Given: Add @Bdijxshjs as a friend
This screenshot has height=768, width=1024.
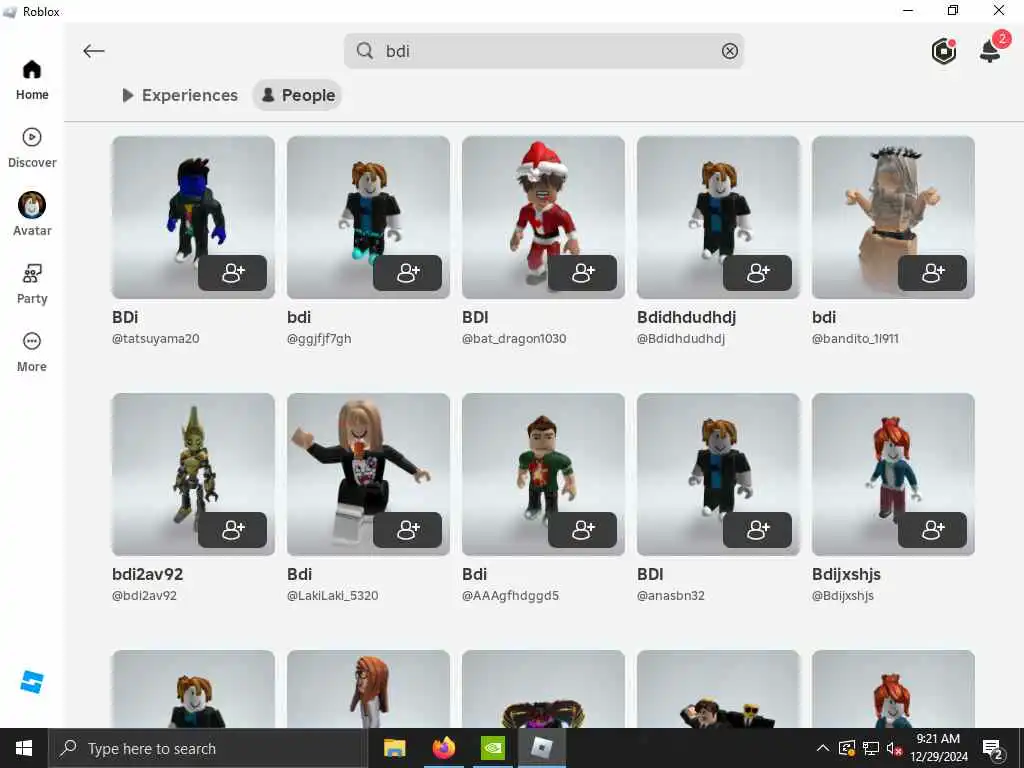Looking at the screenshot, I should point(933,530).
